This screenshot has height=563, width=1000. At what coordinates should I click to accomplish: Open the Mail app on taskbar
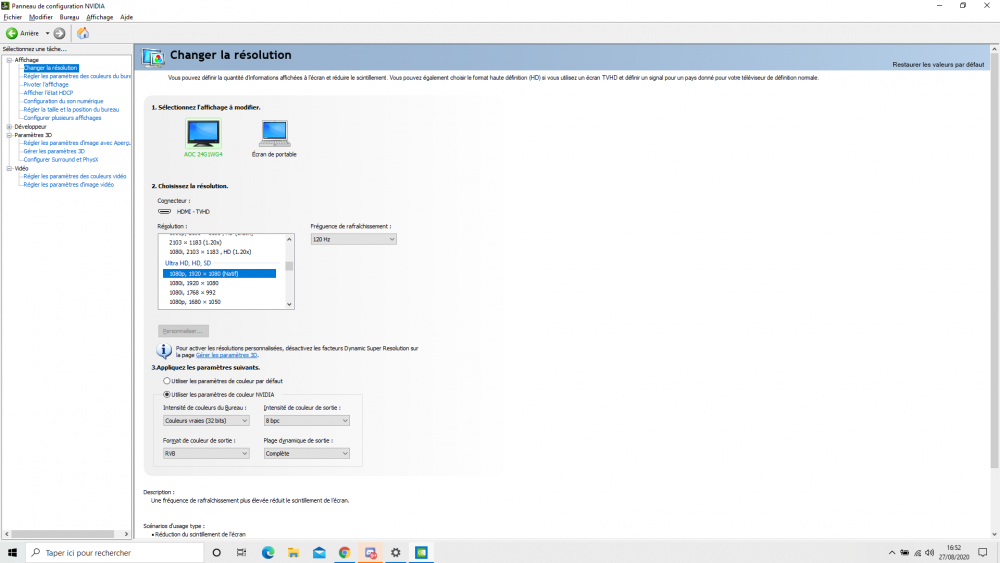(319, 553)
